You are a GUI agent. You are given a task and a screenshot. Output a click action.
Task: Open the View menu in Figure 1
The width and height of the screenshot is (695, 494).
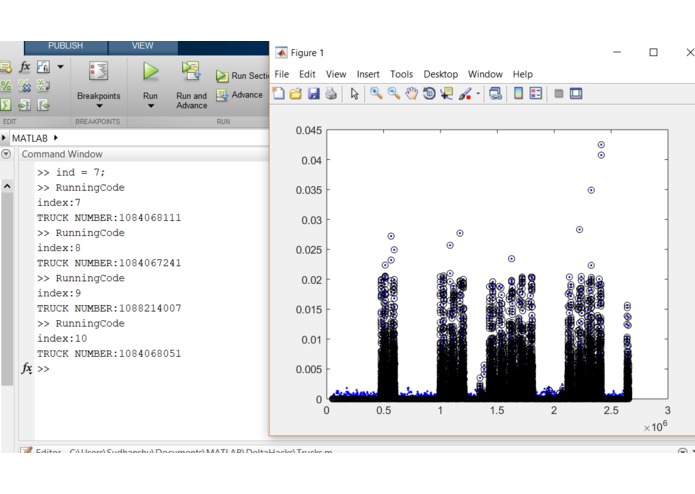336,74
